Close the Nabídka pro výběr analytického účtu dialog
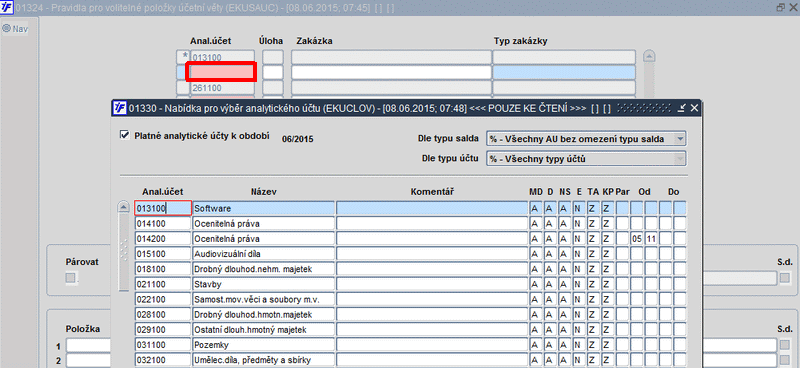800x368 pixels. 694,108
